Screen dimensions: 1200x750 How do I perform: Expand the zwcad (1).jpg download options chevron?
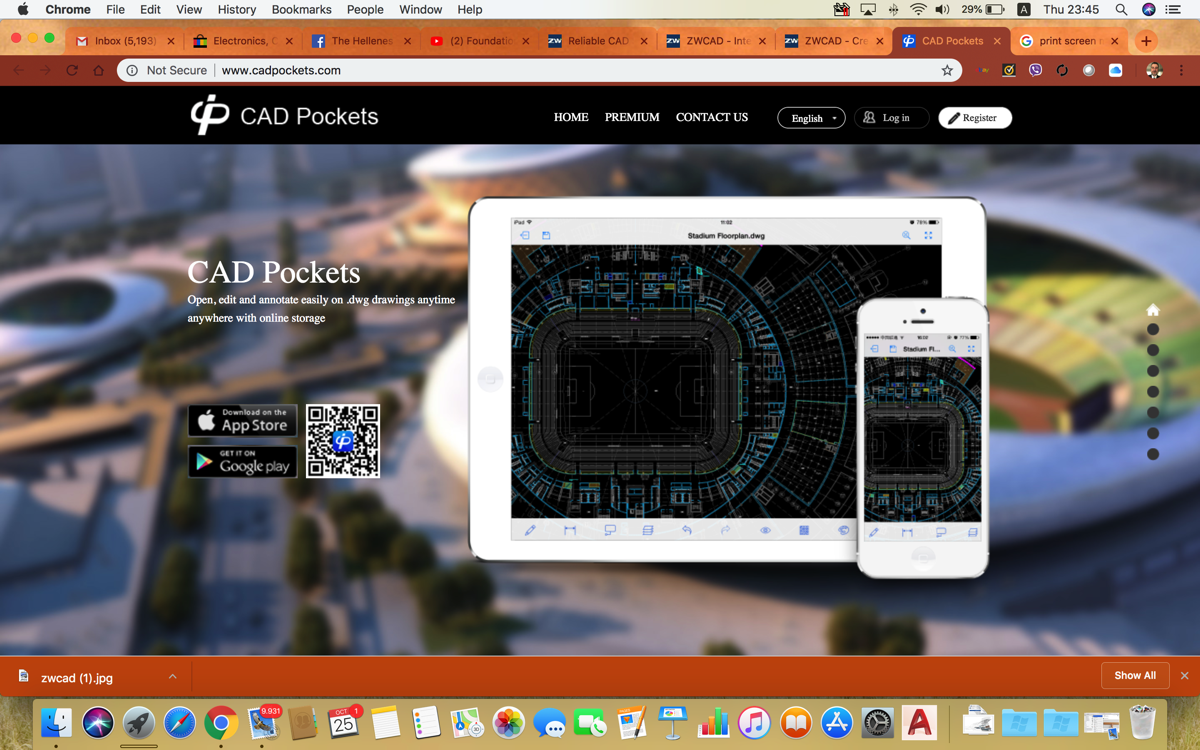click(173, 677)
